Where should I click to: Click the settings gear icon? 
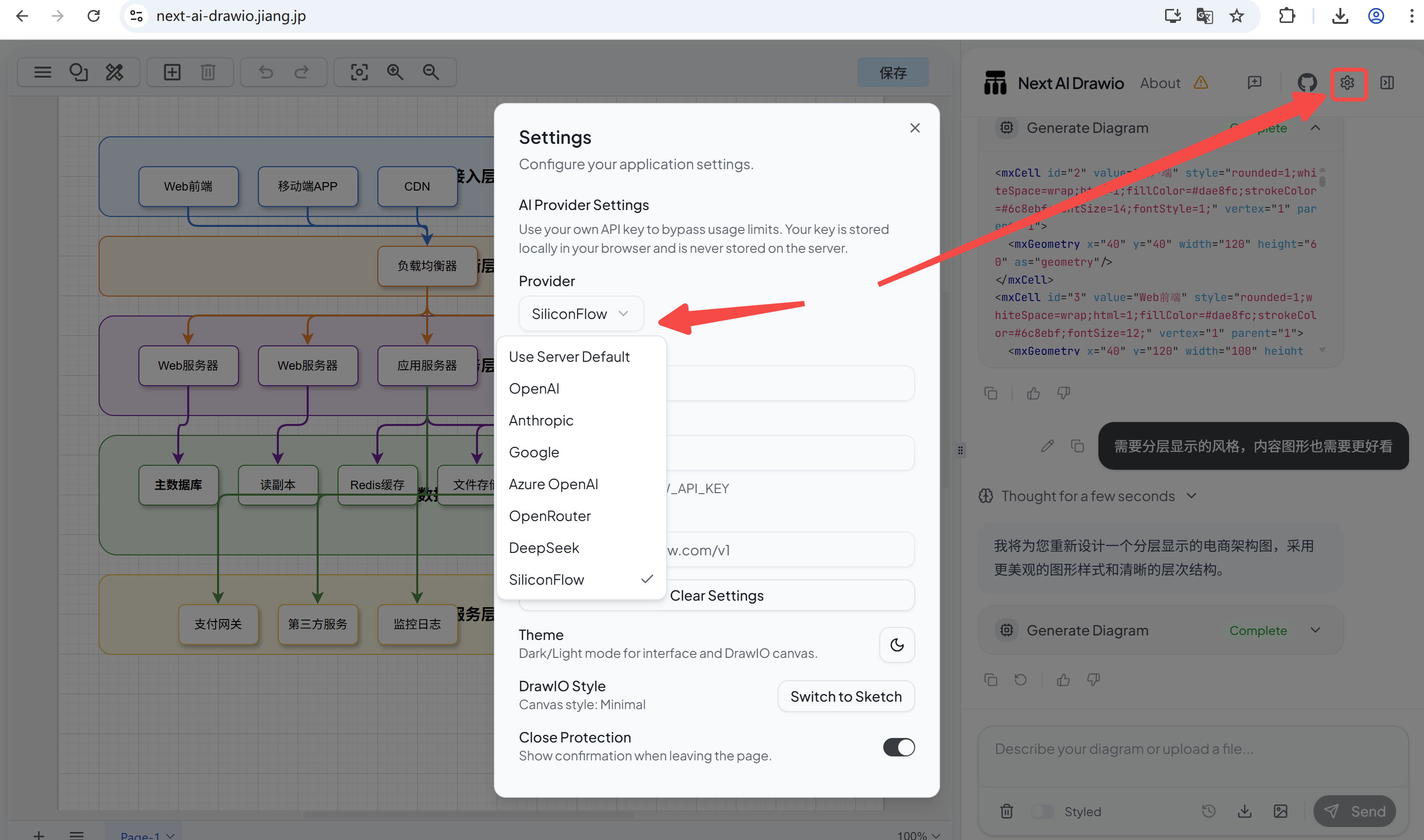tap(1347, 83)
